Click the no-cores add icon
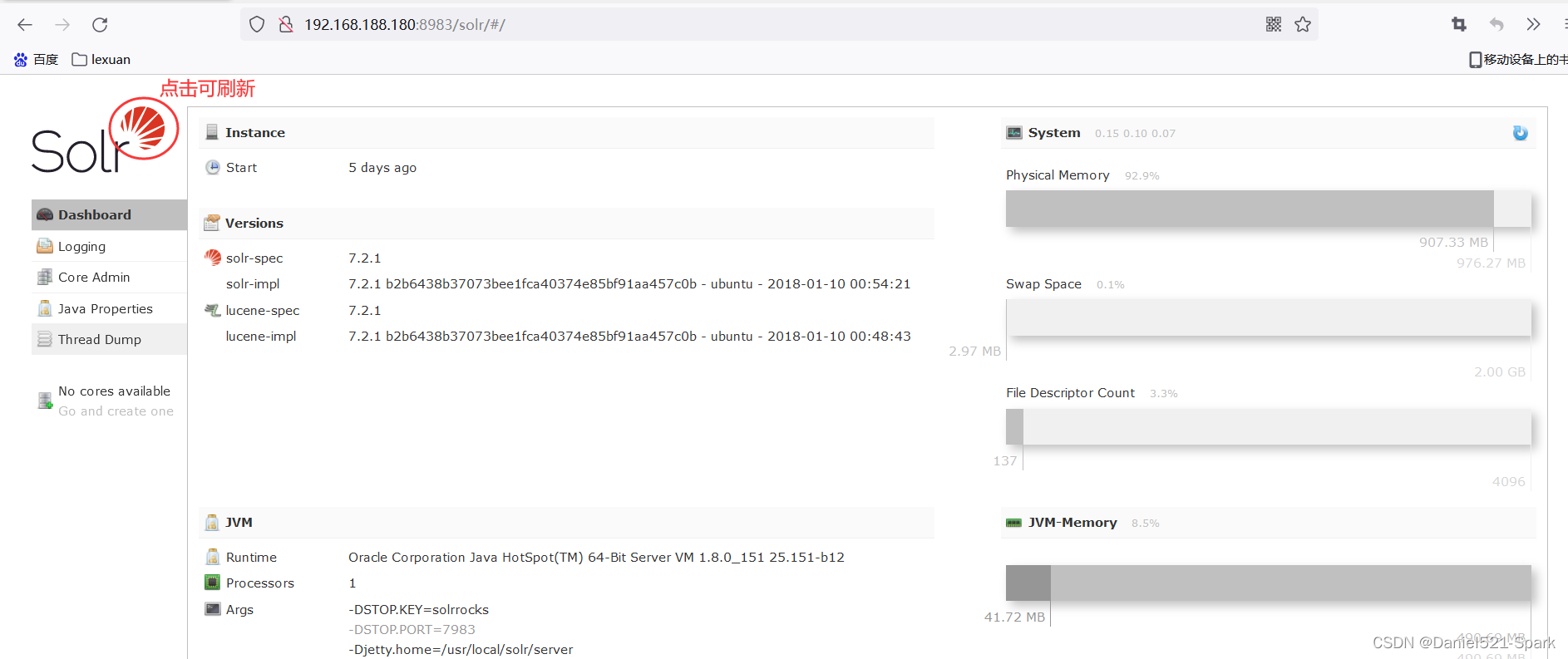This screenshot has width=1568, height=659. [x=45, y=401]
